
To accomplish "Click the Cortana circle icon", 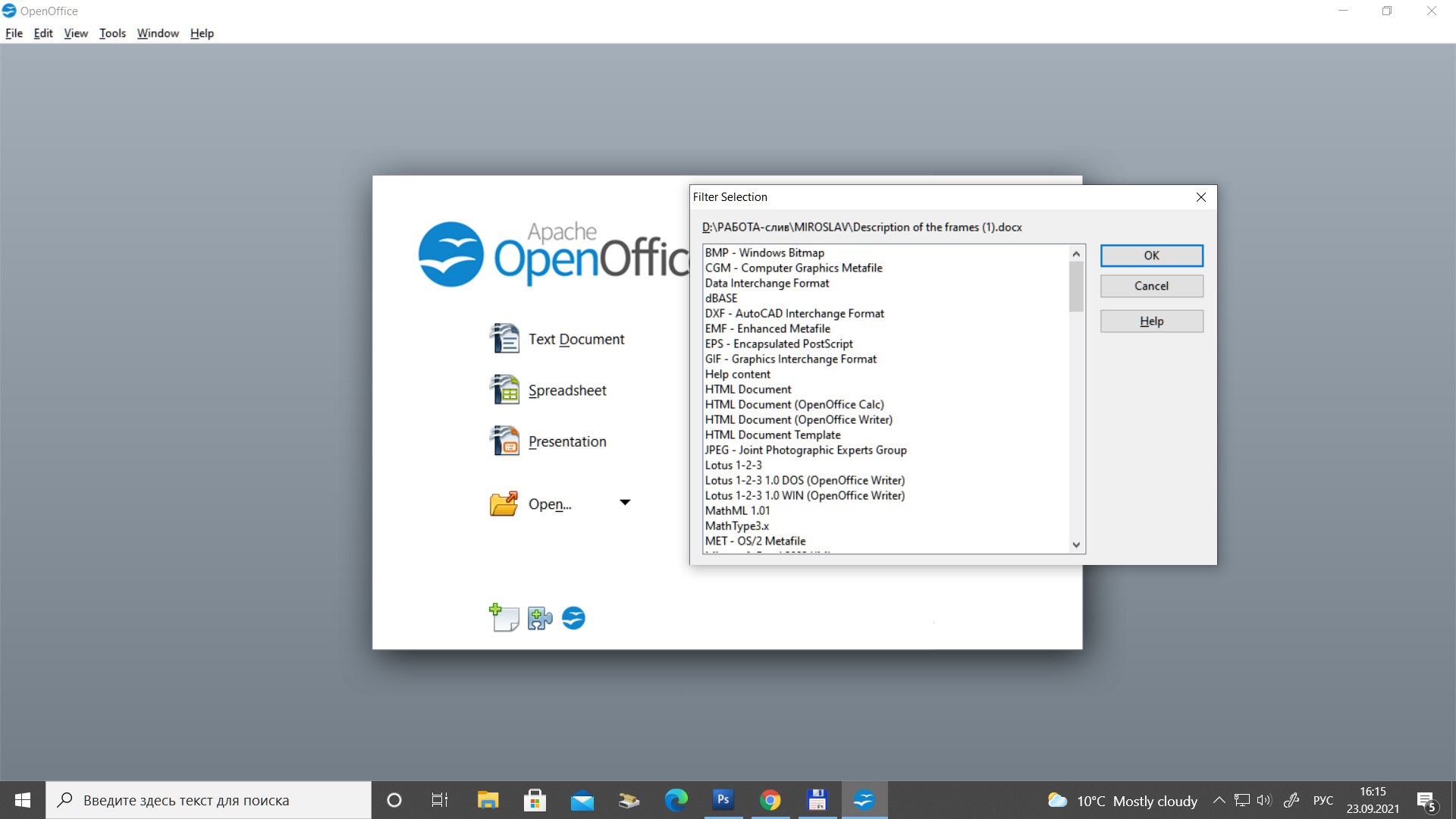I will click(x=394, y=800).
